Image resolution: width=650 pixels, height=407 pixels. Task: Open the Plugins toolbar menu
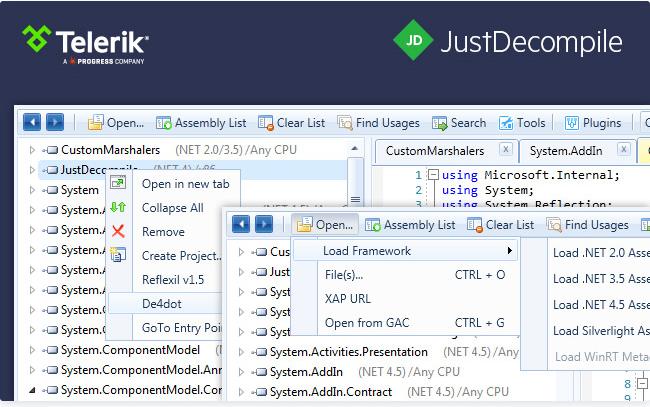(593, 123)
